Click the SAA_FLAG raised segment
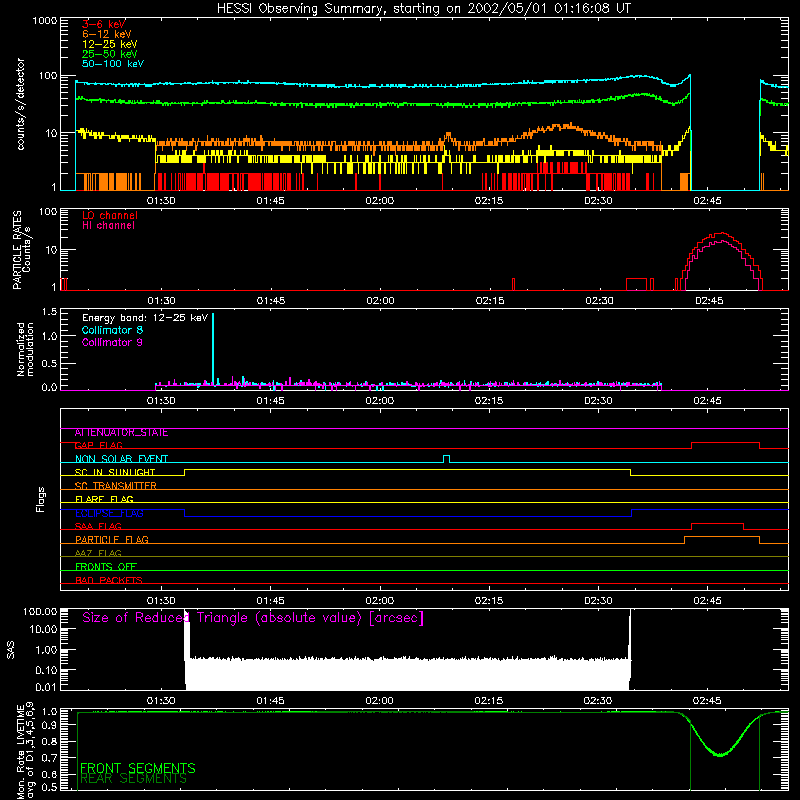 tap(717, 524)
